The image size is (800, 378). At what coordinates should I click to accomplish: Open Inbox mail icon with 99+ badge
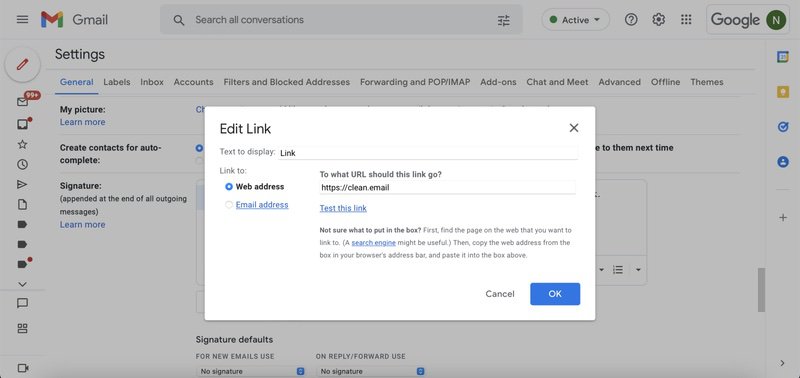[x=22, y=102]
